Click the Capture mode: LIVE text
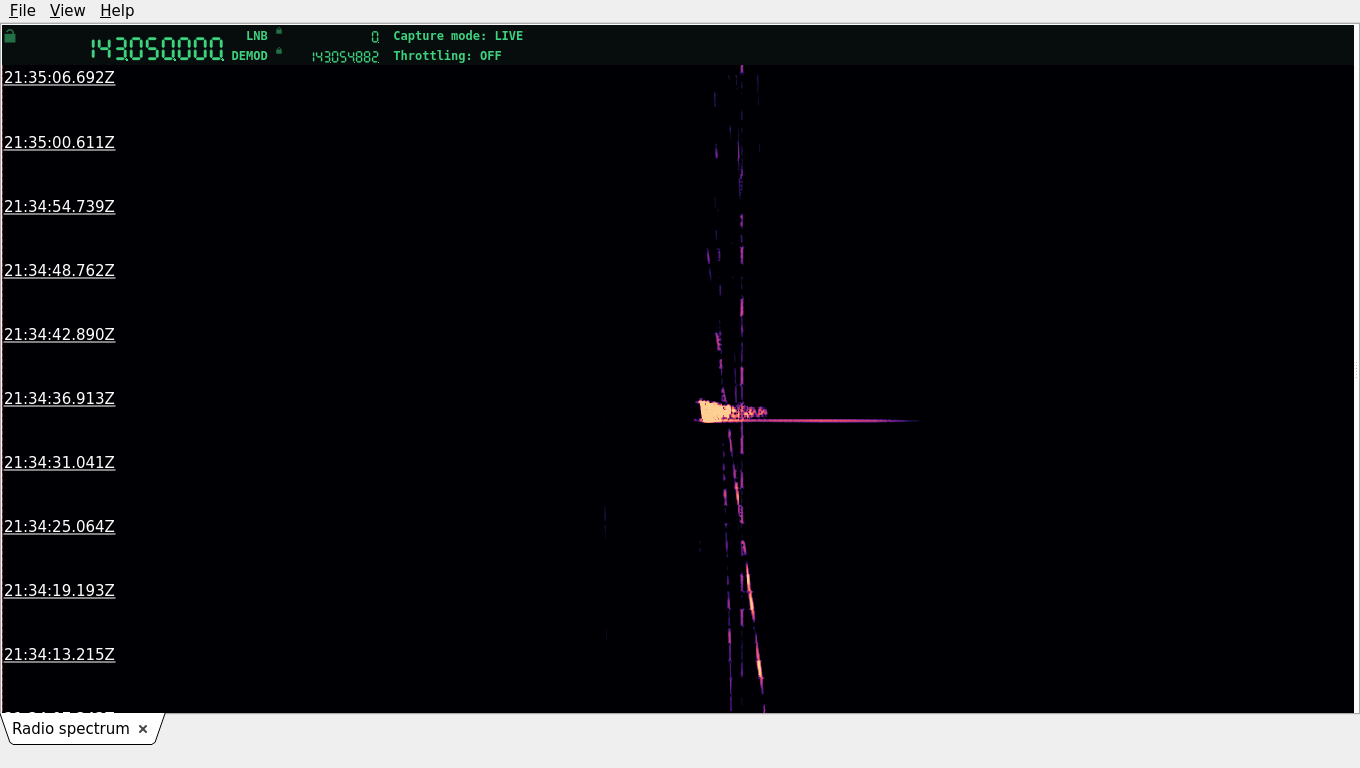 [458, 36]
